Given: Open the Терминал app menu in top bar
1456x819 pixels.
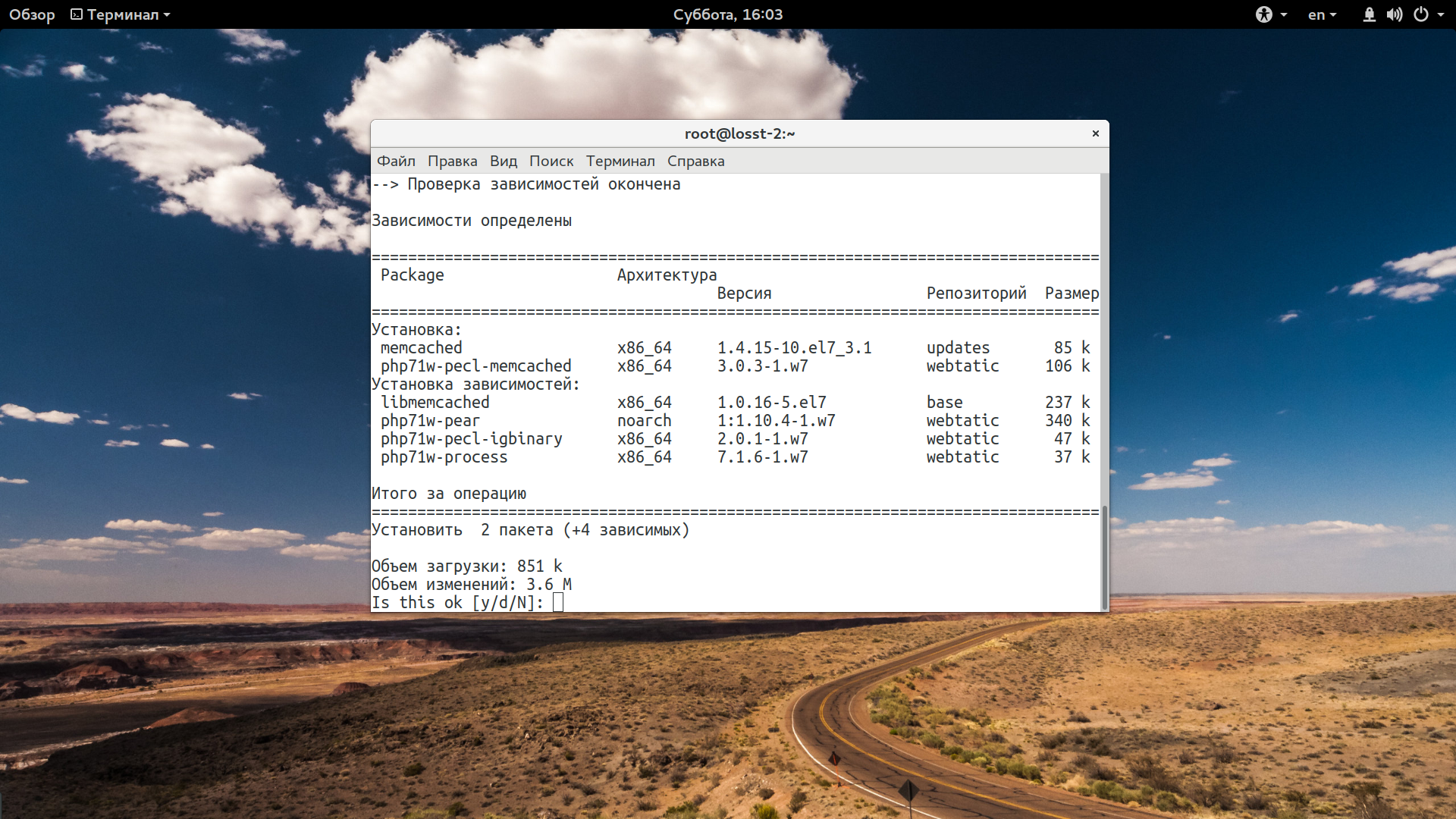Looking at the screenshot, I should [x=121, y=14].
